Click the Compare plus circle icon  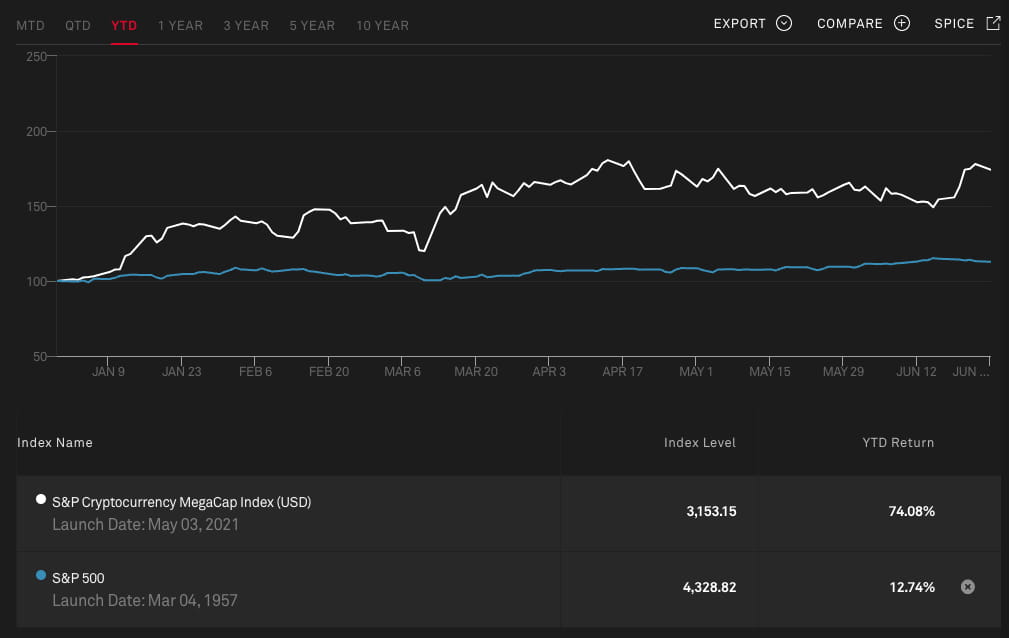point(902,24)
